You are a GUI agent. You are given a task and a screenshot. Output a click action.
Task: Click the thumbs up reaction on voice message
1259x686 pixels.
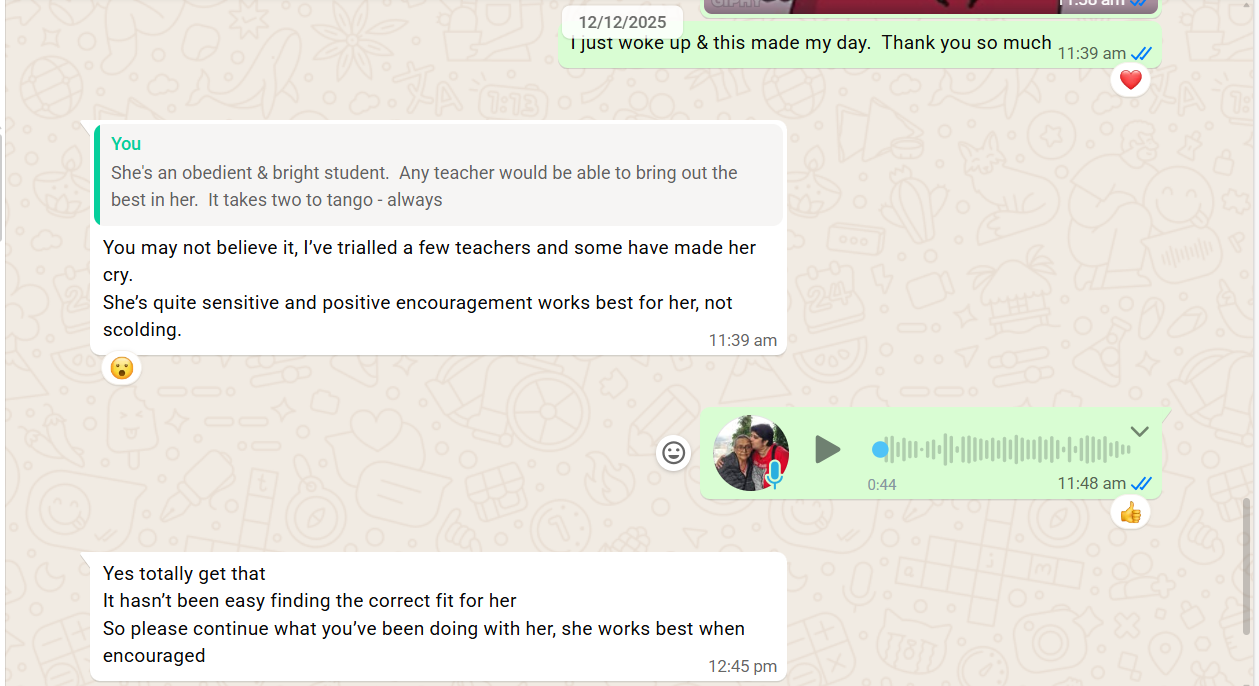1130,513
